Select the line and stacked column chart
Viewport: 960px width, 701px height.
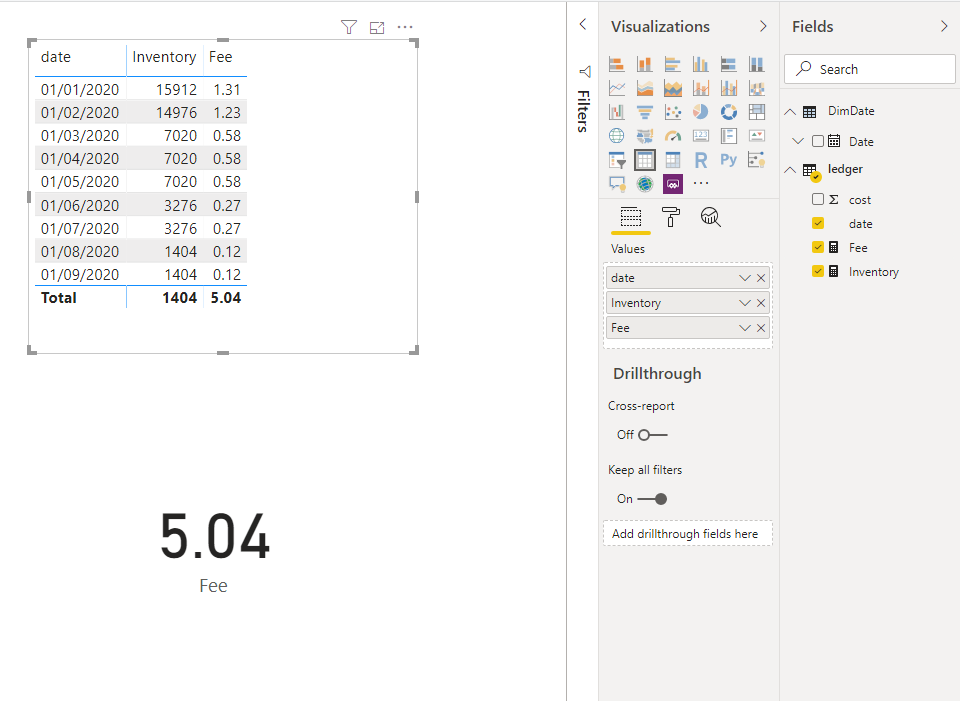[x=700, y=88]
